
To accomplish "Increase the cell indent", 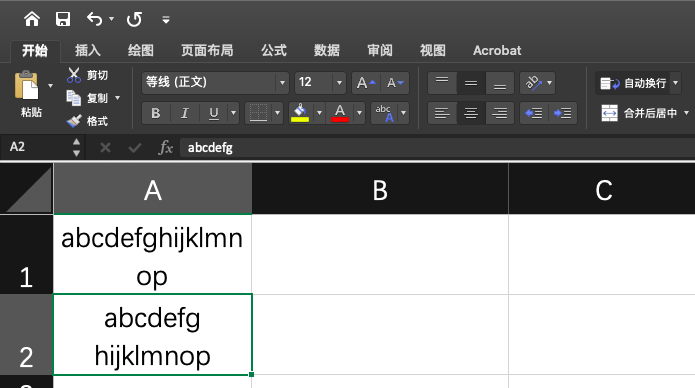I will click(563, 113).
